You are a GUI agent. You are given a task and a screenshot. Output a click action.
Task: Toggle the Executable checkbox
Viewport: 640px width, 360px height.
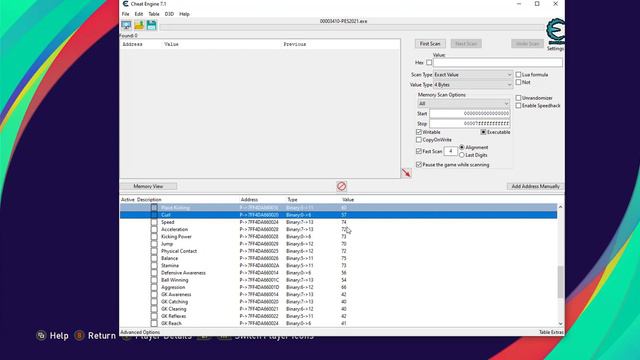pyautogui.click(x=483, y=132)
